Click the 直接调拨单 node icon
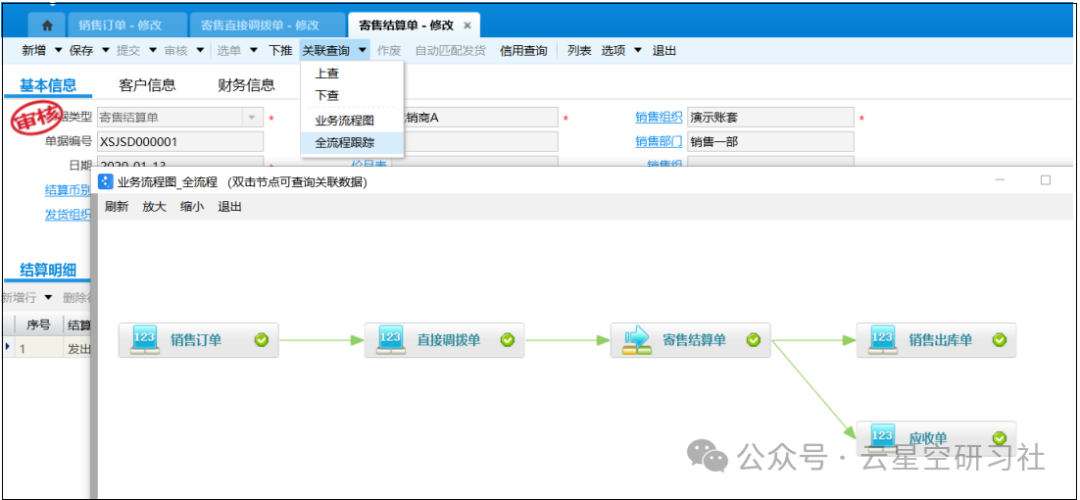 tap(390, 340)
